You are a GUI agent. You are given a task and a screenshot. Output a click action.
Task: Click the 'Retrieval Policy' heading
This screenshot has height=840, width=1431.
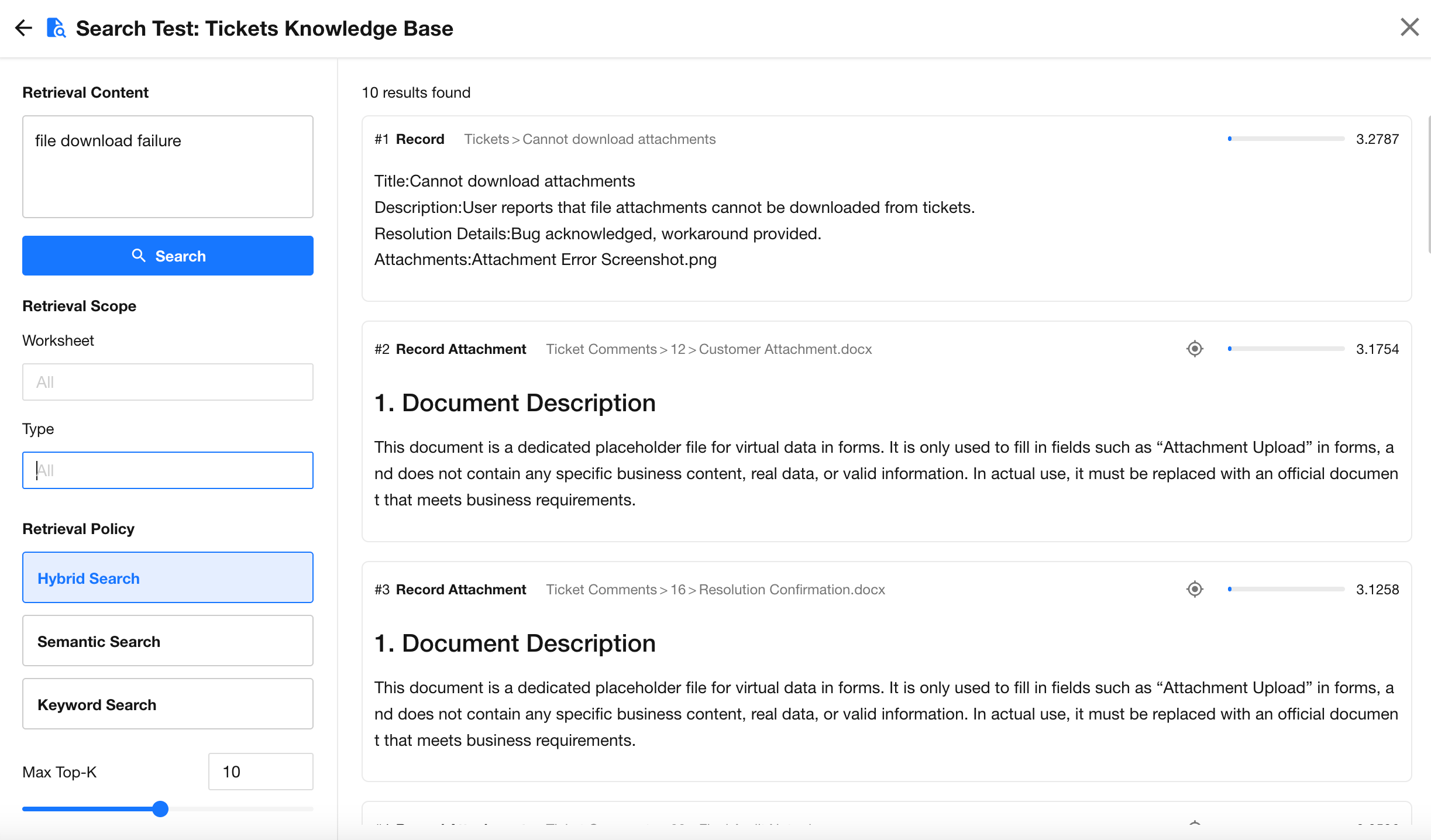coord(78,529)
